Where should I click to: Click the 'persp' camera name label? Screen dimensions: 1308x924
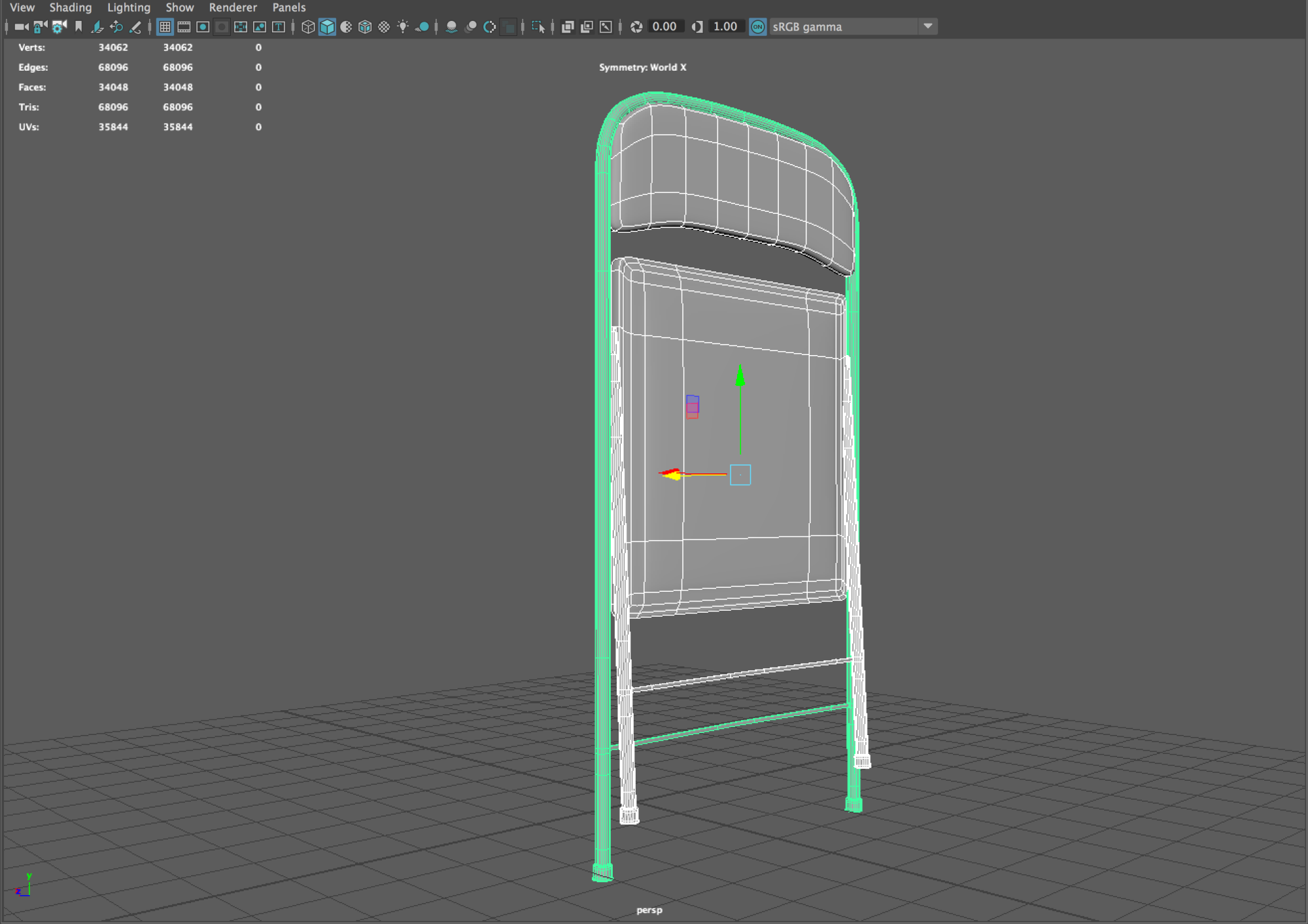[x=649, y=910]
